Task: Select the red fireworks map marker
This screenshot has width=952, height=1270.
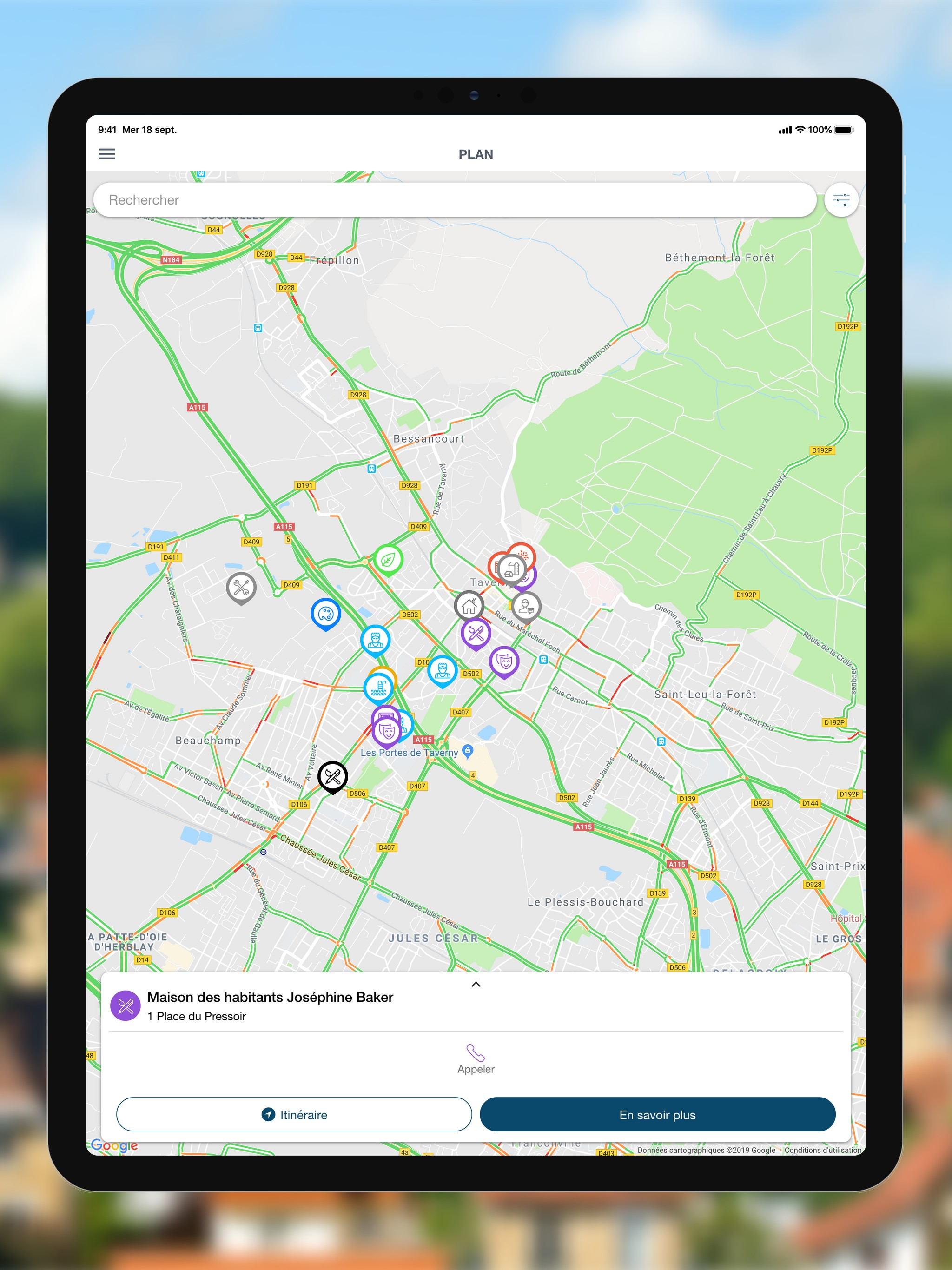Action: click(x=524, y=552)
